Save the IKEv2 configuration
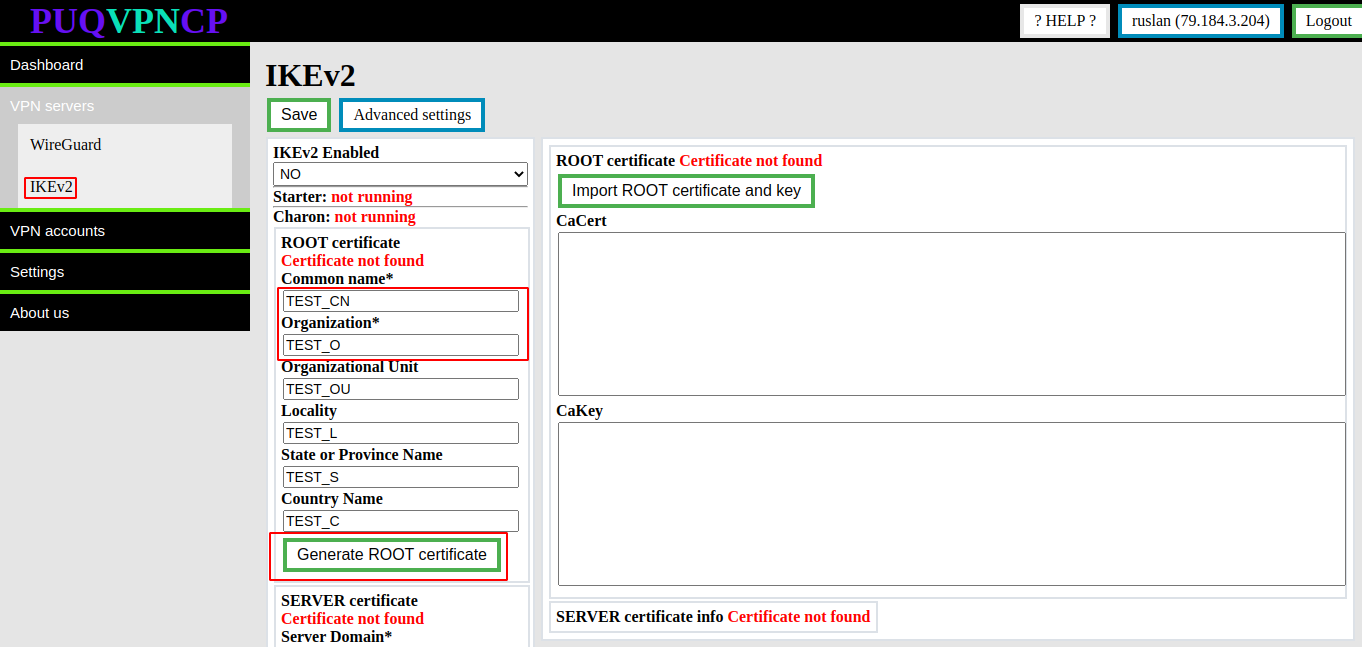The width and height of the screenshot is (1362, 647). click(x=299, y=115)
